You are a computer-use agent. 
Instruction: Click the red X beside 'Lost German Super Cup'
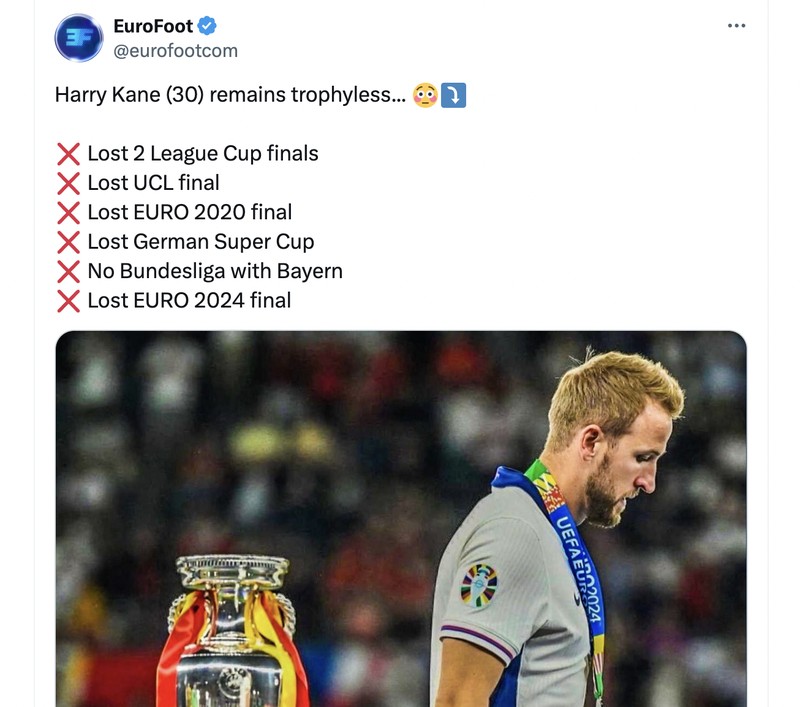click(x=67, y=241)
